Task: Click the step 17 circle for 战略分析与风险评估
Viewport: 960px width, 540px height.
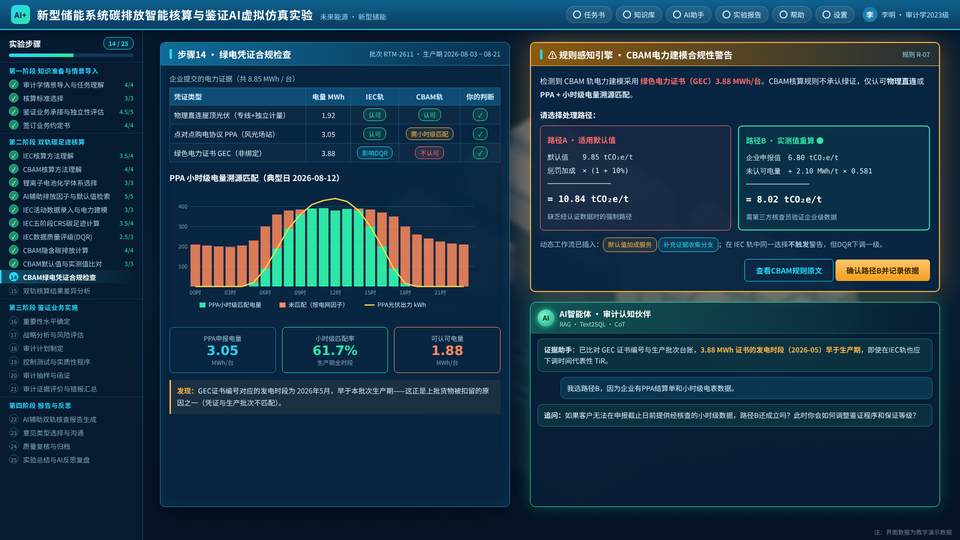Action: tap(13, 335)
